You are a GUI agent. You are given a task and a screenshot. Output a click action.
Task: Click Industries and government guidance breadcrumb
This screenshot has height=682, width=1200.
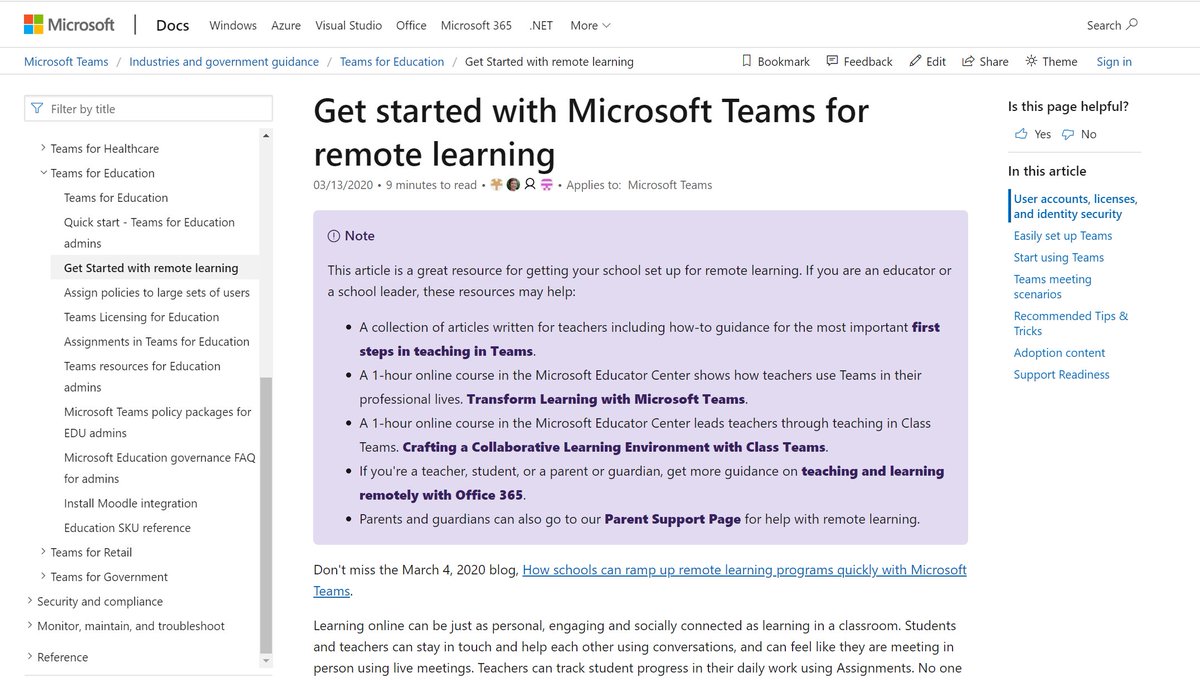click(224, 61)
